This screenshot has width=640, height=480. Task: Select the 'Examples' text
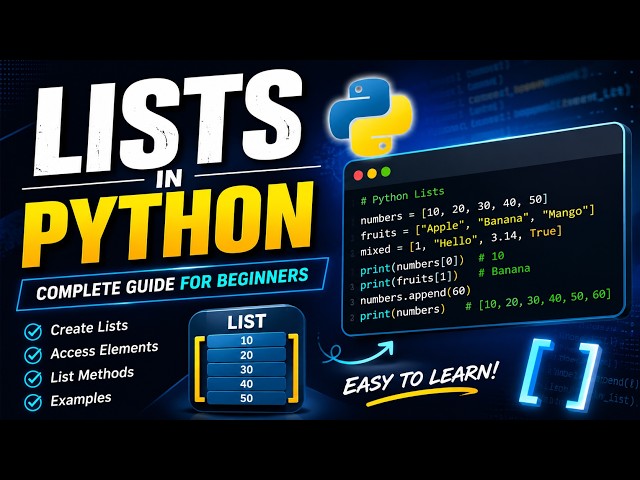coord(80,399)
